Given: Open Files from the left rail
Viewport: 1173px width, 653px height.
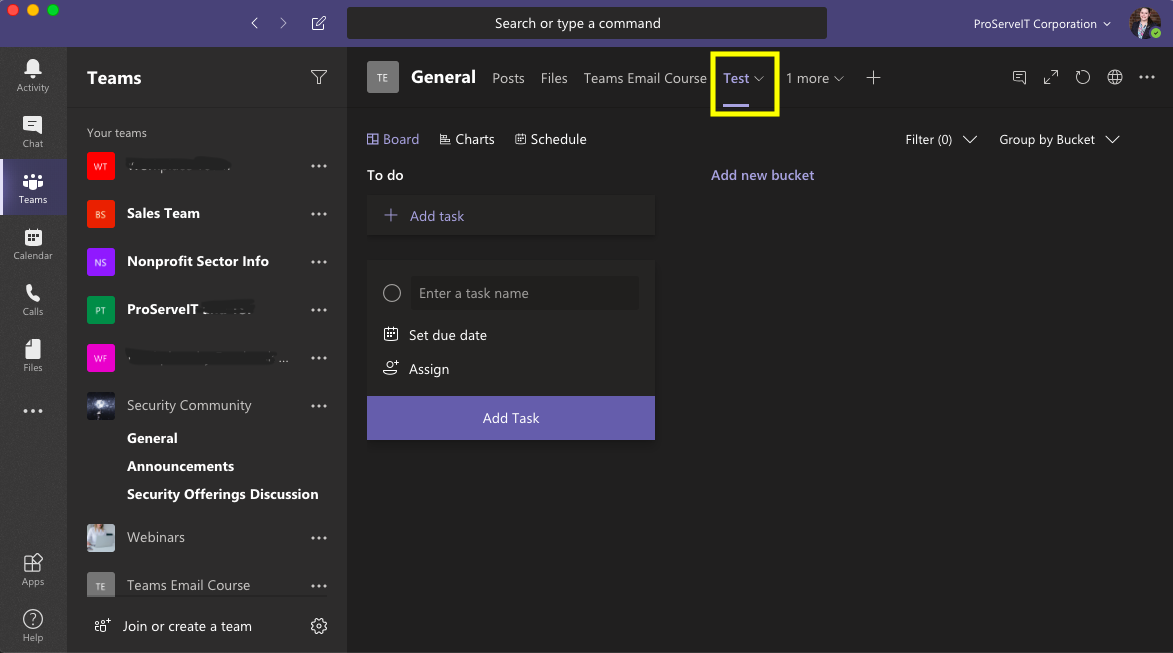Looking at the screenshot, I should pyautogui.click(x=33, y=353).
